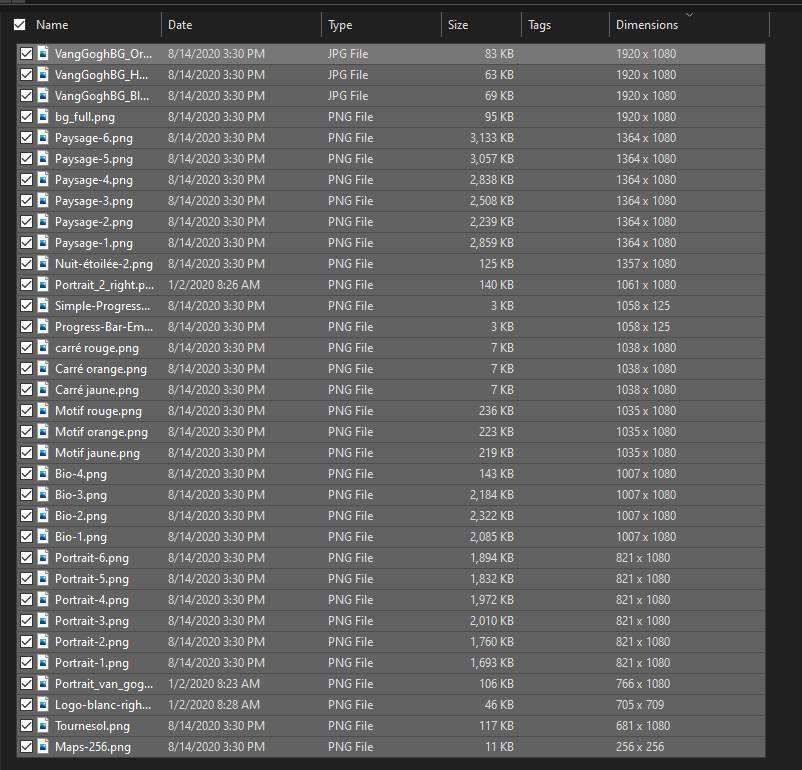Uncheck the Maps-256.png checkbox
The image size is (802, 770).
point(27,746)
